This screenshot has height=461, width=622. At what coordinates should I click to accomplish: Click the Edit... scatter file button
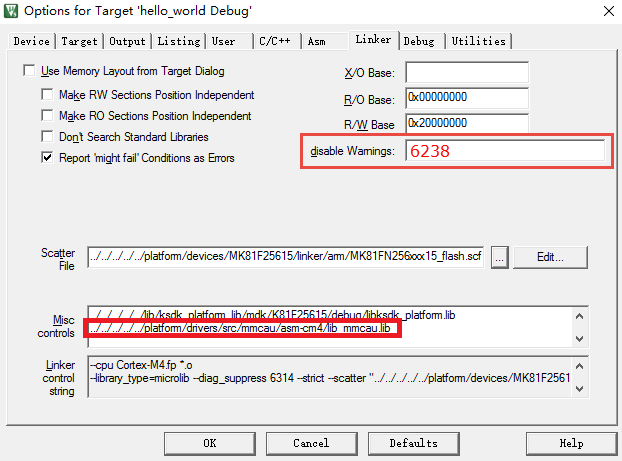click(550, 257)
